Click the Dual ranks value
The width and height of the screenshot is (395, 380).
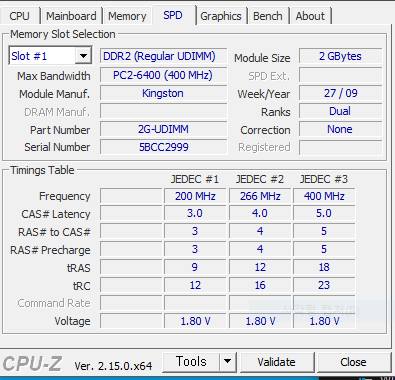pyautogui.click(x=340, y=111)
